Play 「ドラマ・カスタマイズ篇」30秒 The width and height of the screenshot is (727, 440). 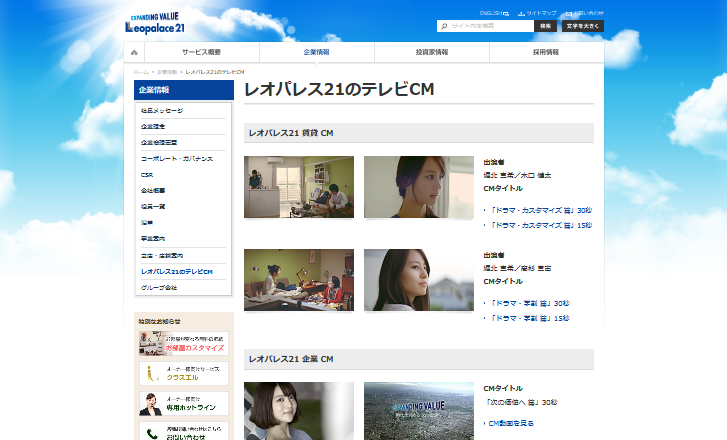pyautogui.click(x=541, y=210)
